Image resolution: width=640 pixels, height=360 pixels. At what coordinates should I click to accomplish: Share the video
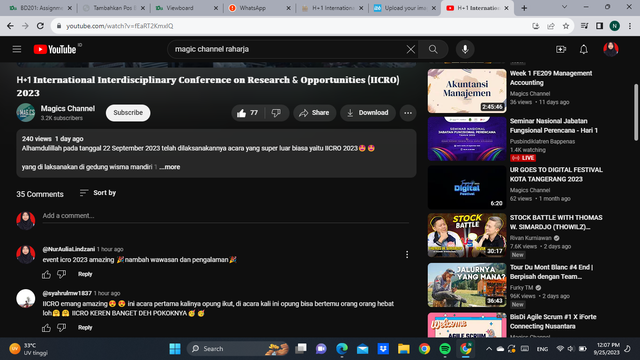tap(314, 113)
